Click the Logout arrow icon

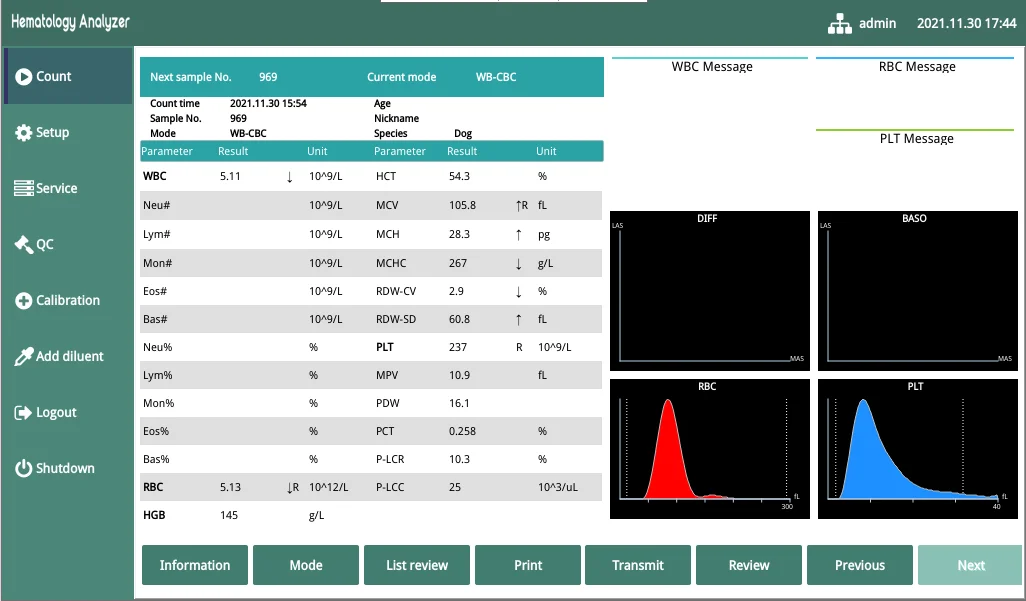23,412
